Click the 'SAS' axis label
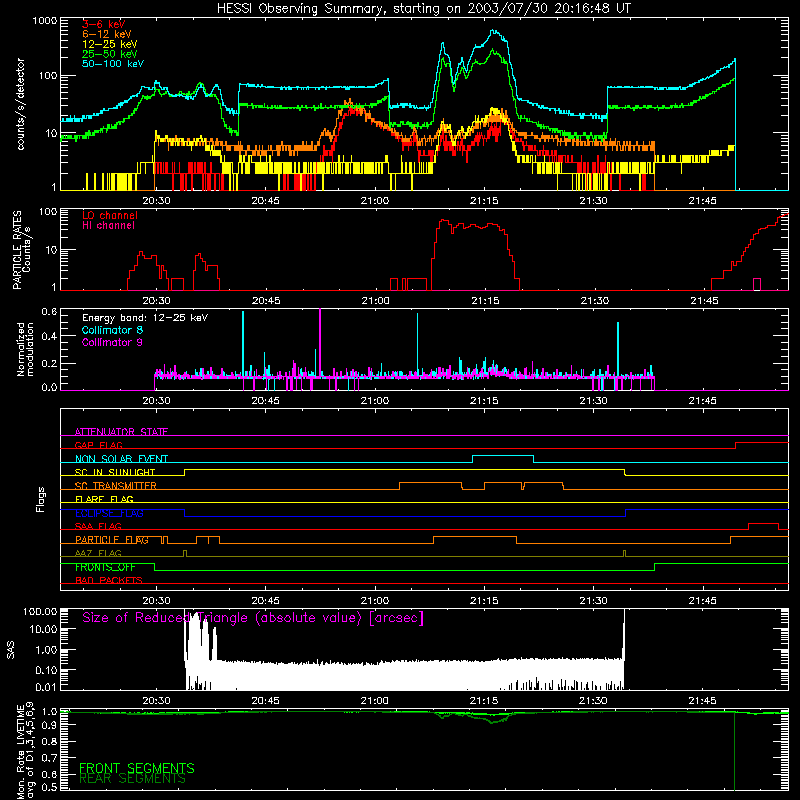Viewport: 800px width, 800px height. point(10,649)
